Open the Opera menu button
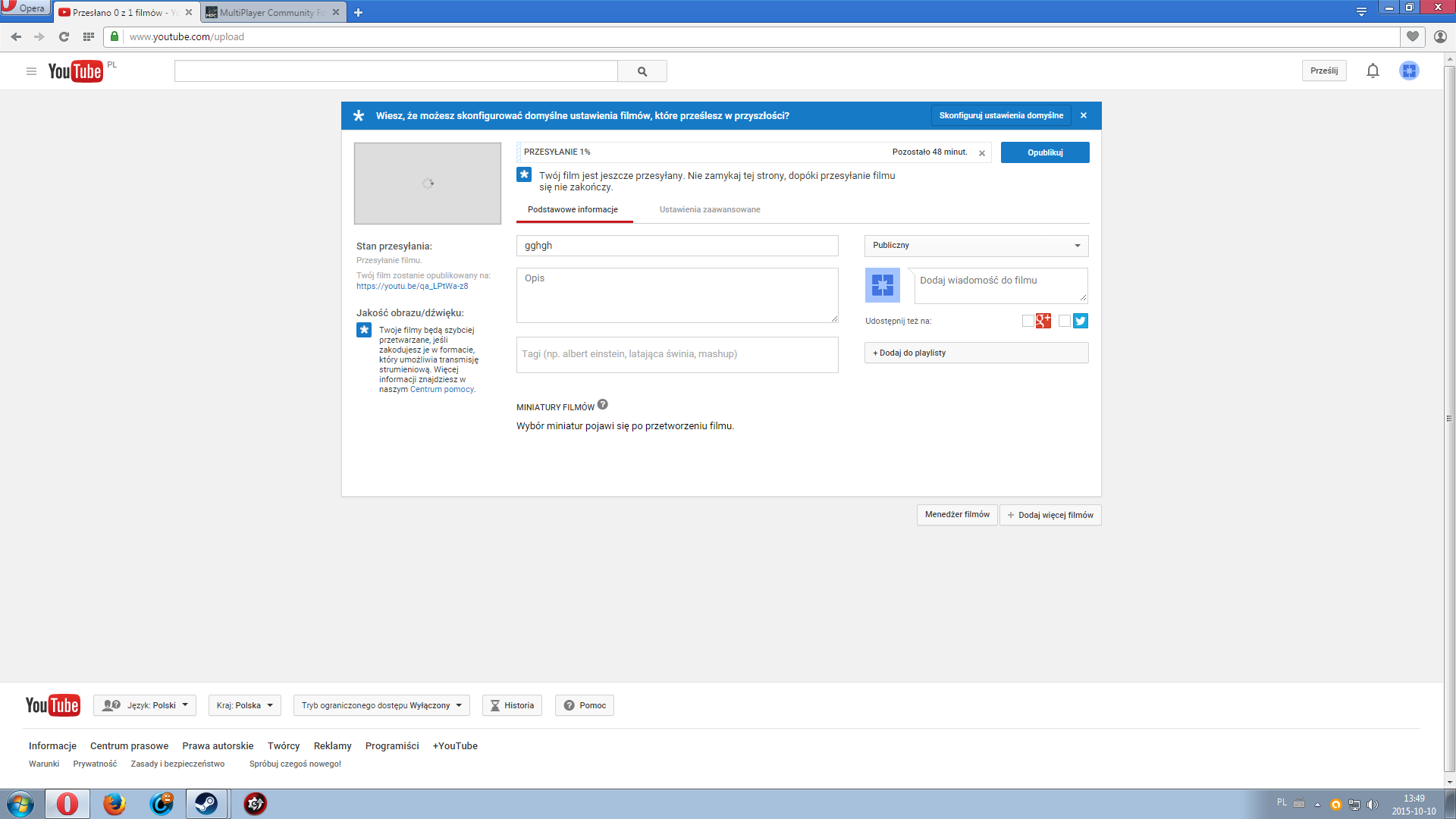 (x=24, y=8)
